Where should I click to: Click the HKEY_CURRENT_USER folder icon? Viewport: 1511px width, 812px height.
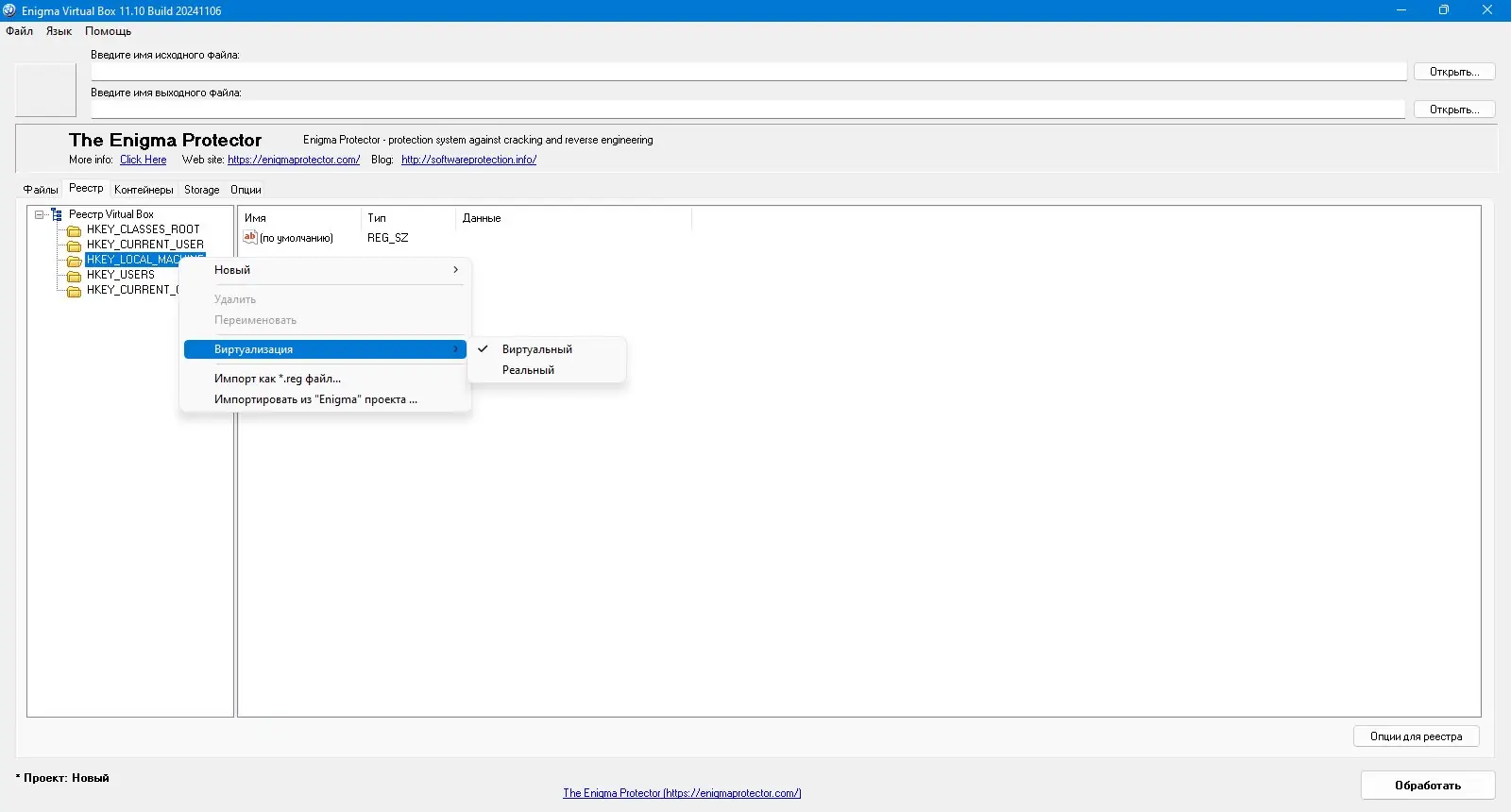tap(74, 245)
